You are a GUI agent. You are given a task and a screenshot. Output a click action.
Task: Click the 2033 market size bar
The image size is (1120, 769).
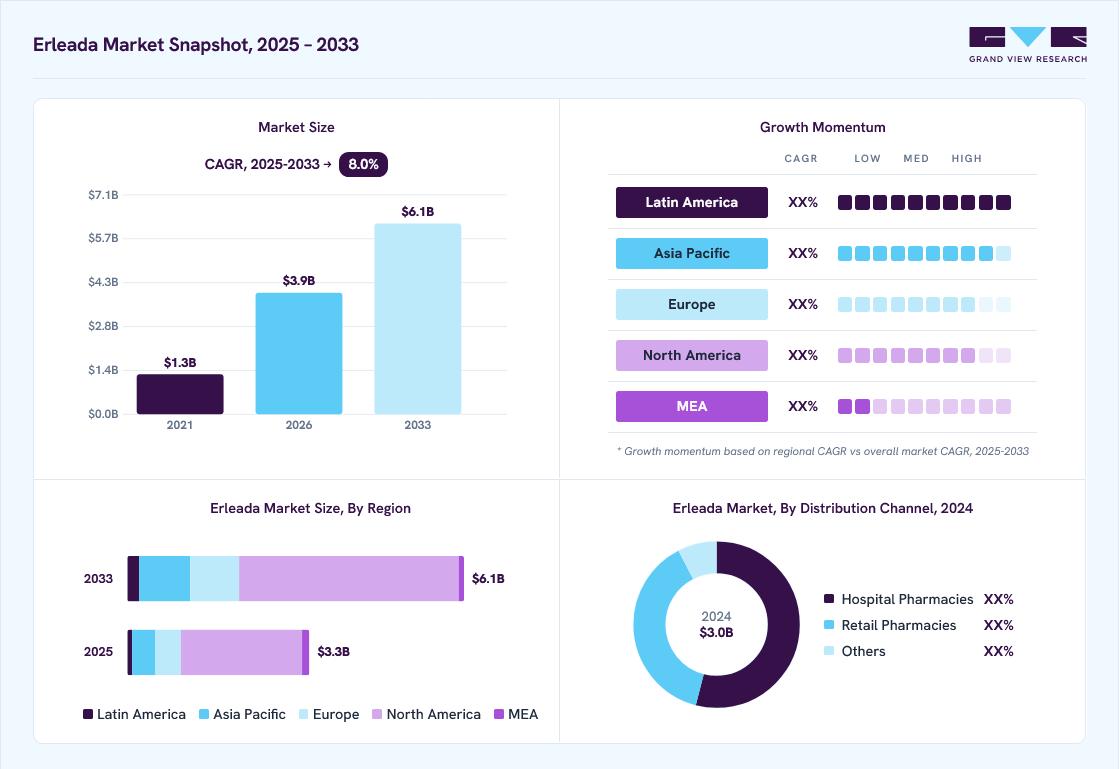418,318
